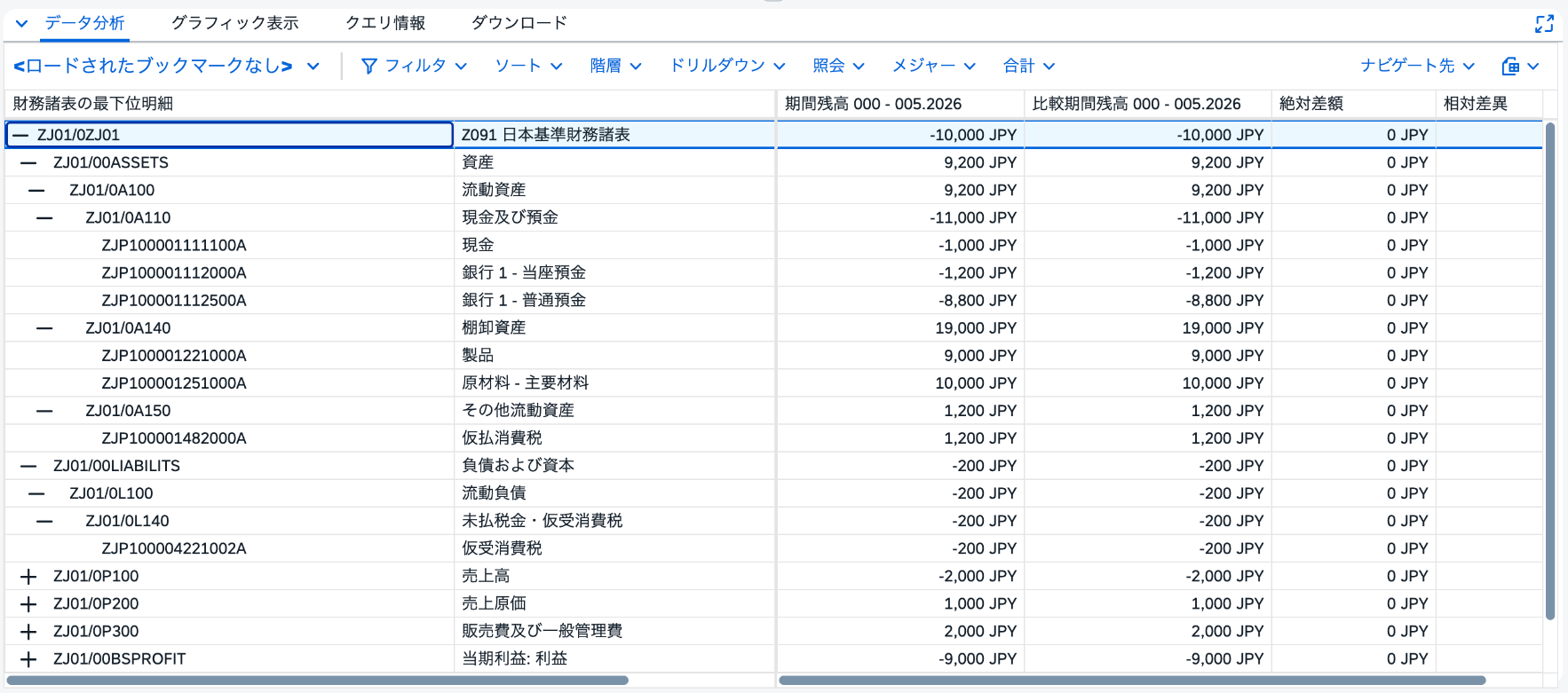1568x693 pixels.
Task: Collapse the ZJ01/0A100 流動資産 node
Action: 36,191
